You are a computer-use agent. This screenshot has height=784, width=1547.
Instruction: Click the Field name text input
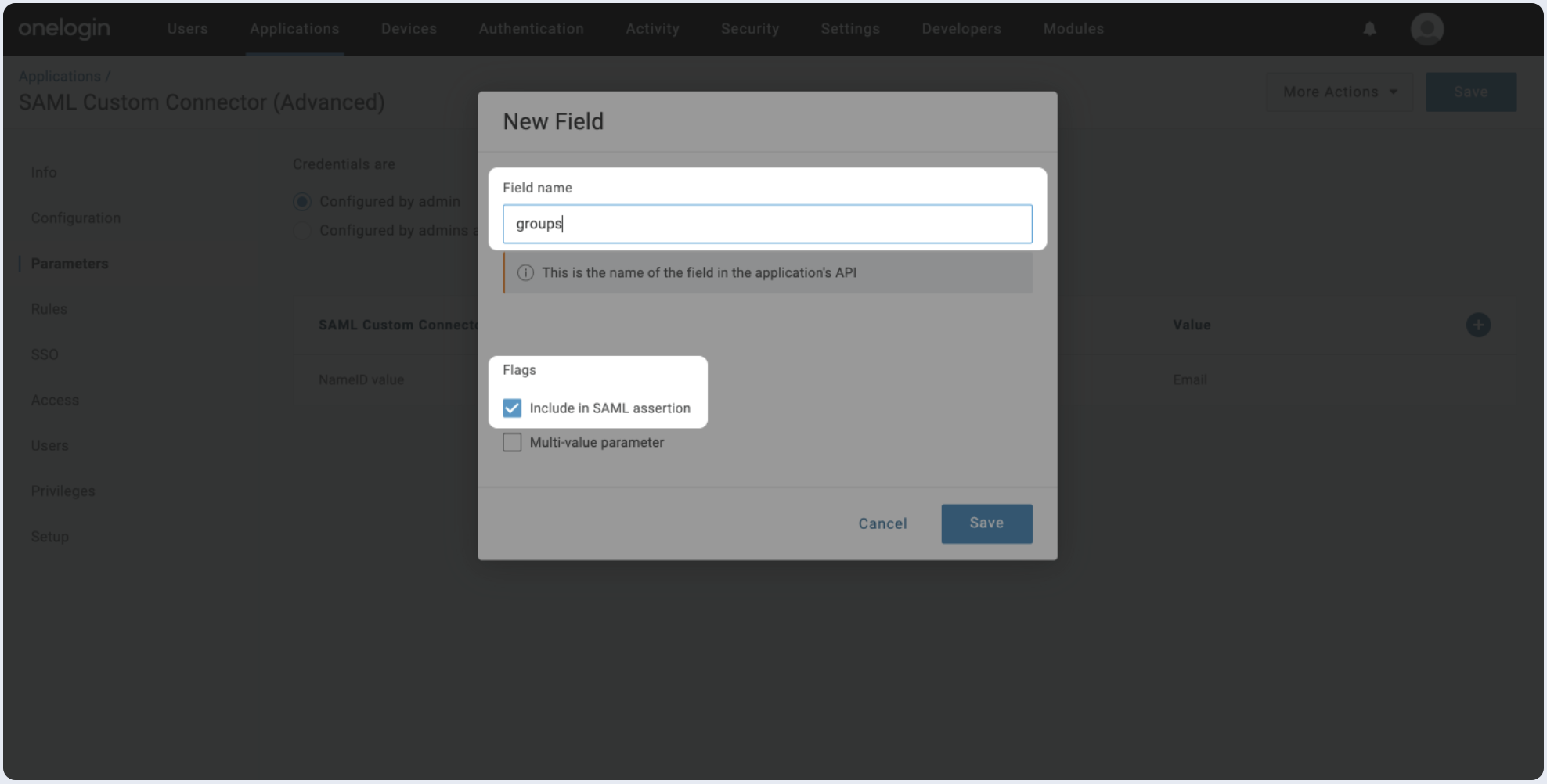(766, 224)
